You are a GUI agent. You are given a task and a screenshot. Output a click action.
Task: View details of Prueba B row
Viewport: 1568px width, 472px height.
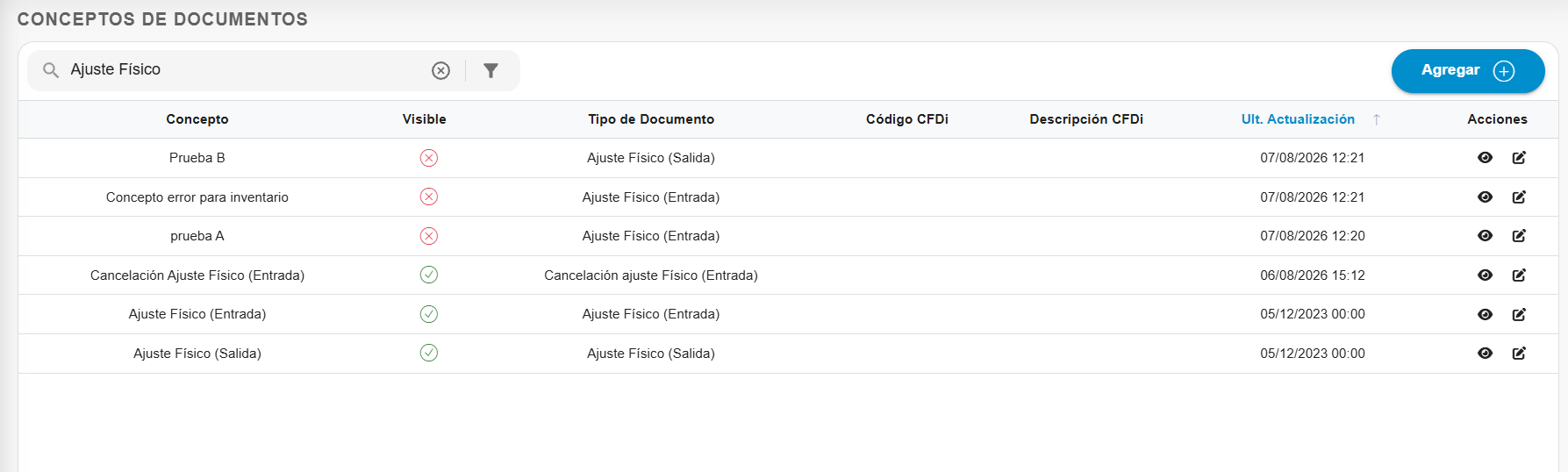pyautogui.click(x=1485, y=158)
